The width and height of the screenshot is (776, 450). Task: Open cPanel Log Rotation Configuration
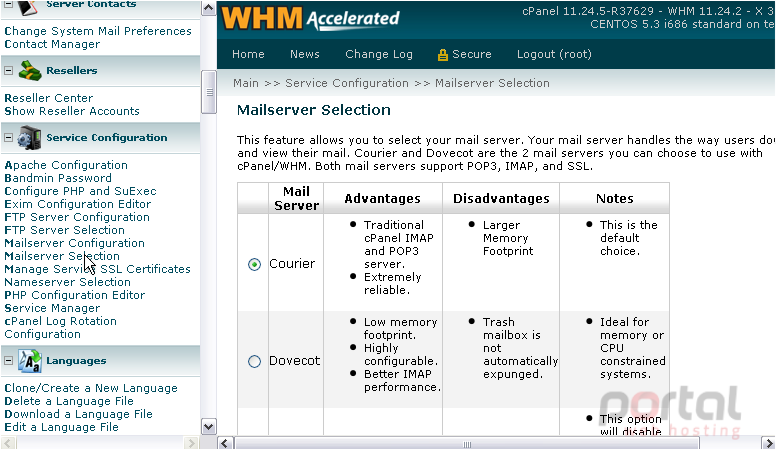(60, 327)
